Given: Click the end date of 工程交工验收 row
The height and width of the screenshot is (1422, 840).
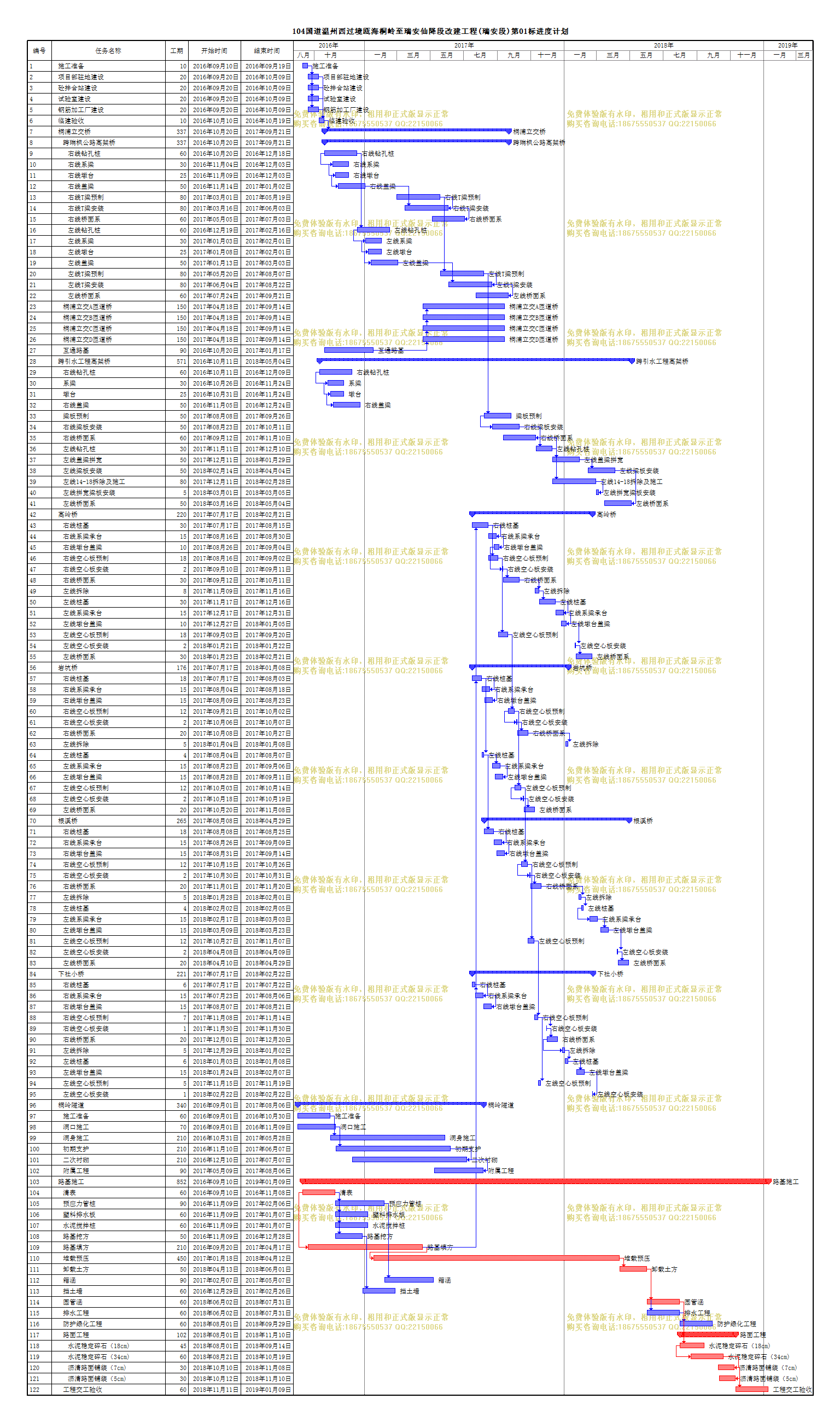Looking at the screenshot, I should point(269,1390).
